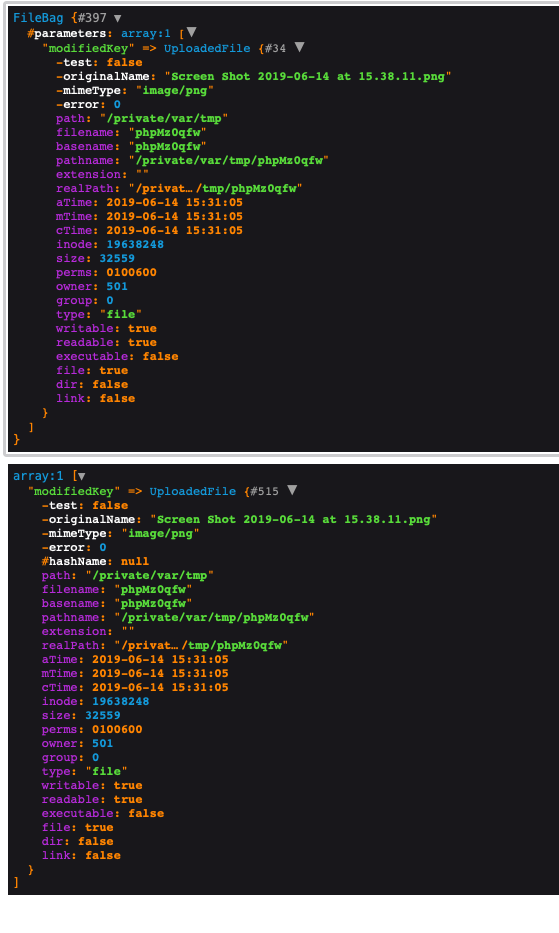Click size value 32559 in #515 dump
This screenshot has height=933, width=559.
click(x=103, y=715)
